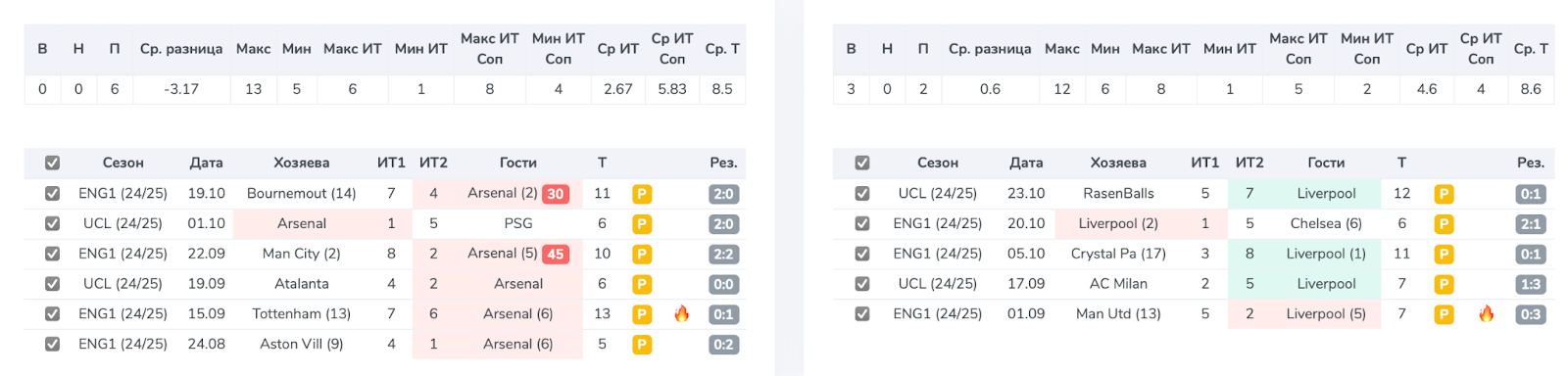1568x376 pixels.
Task: Click yellow P icon in Aston Vill row
Action: pyautogui.click(x=642, y=345)
